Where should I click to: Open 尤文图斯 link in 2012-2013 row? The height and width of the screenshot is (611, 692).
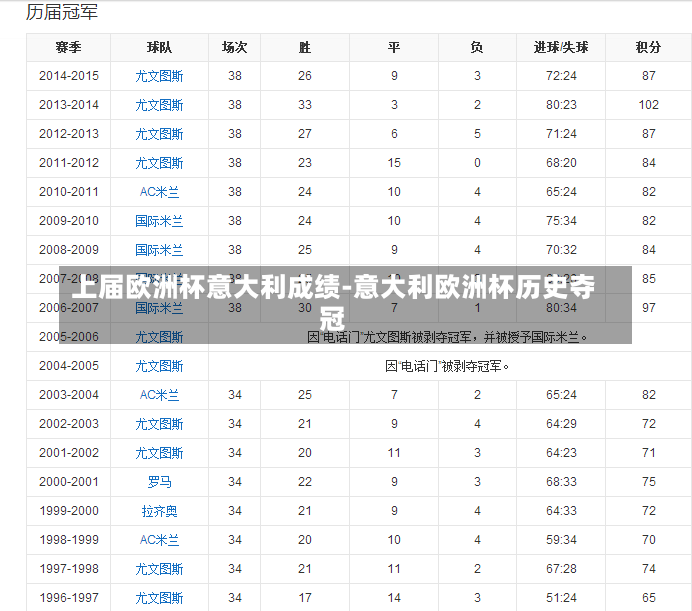(159, 134)
